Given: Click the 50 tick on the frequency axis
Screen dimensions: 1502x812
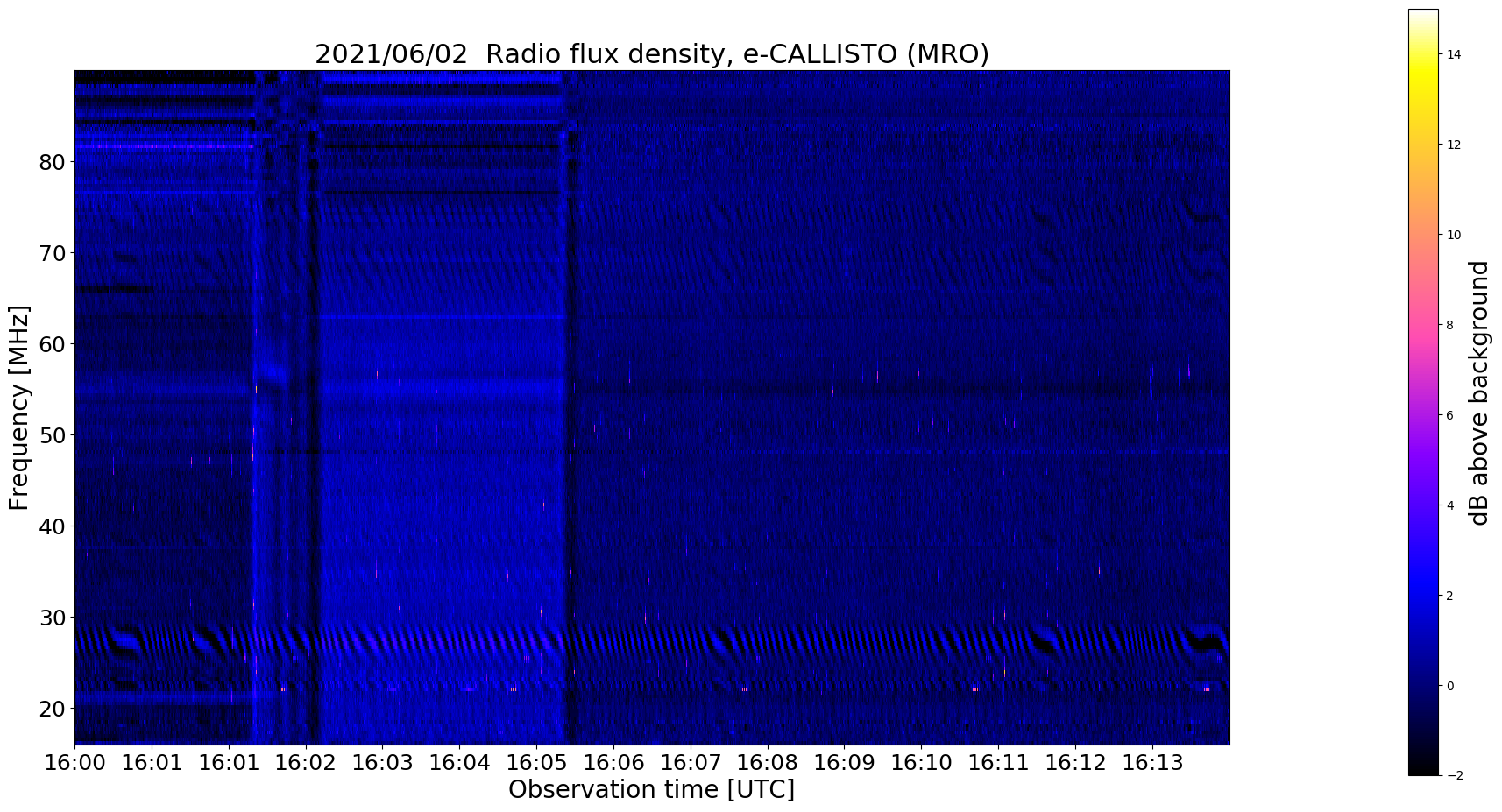Looking at the screenshot, I should [53, 435].
